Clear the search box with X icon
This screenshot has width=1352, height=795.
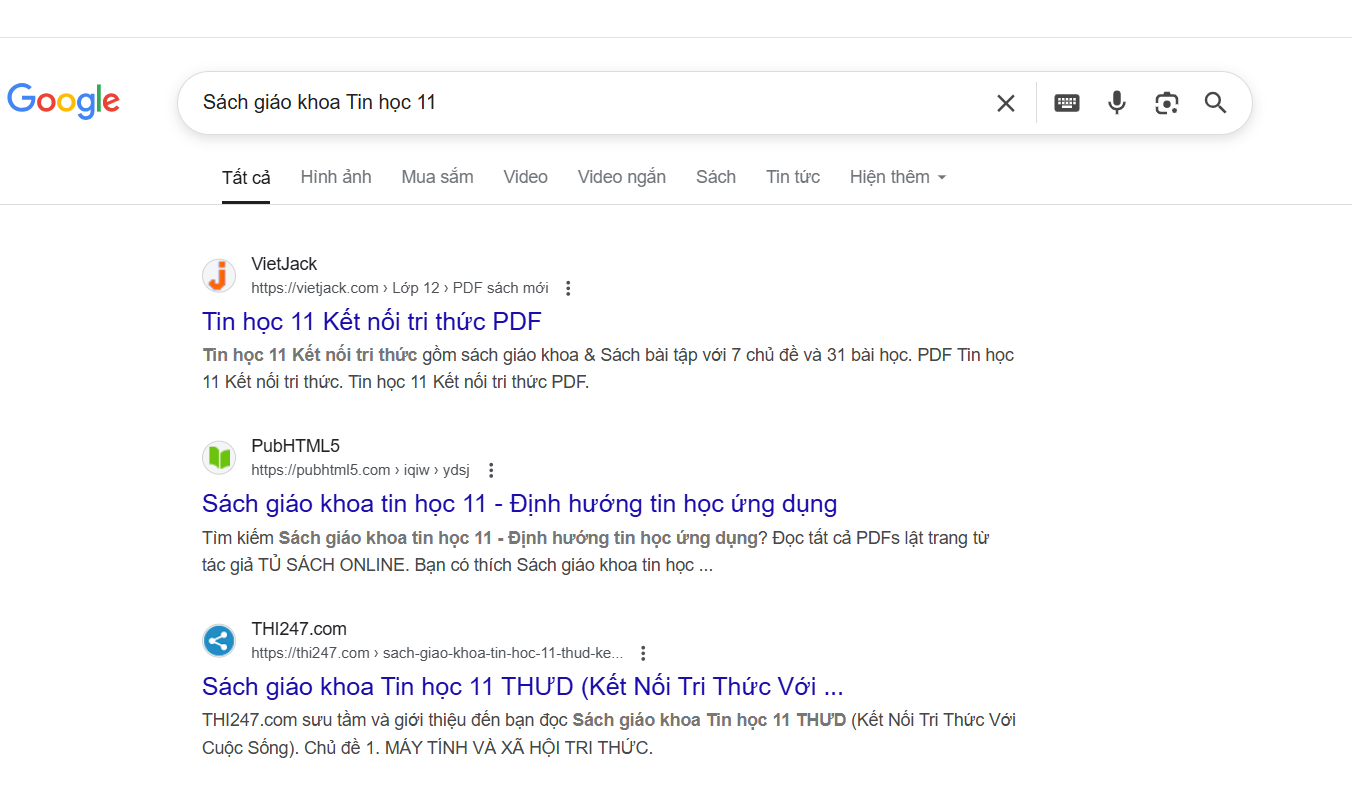pyautogui.click(x=1006, y=103)
